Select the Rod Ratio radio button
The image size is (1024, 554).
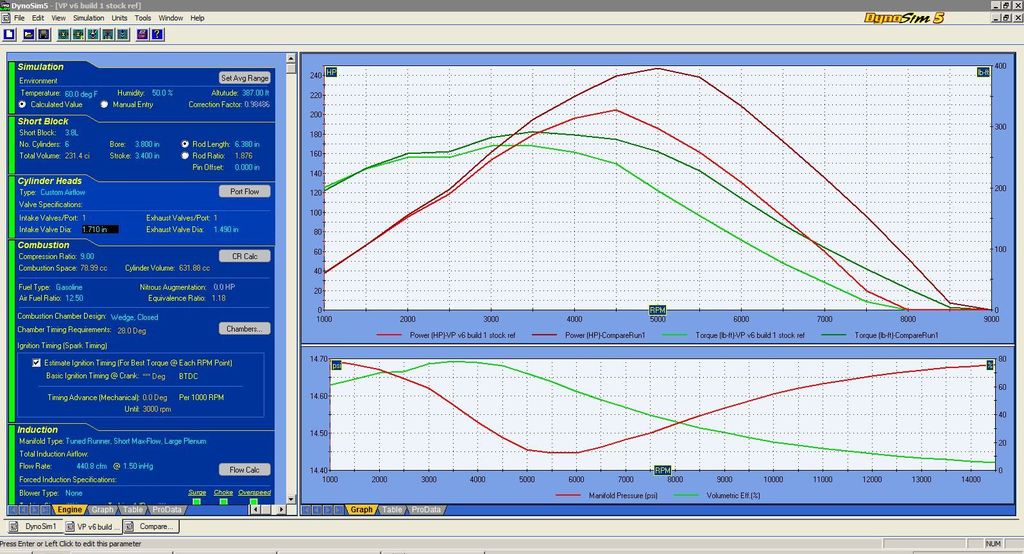click(185, 155)
